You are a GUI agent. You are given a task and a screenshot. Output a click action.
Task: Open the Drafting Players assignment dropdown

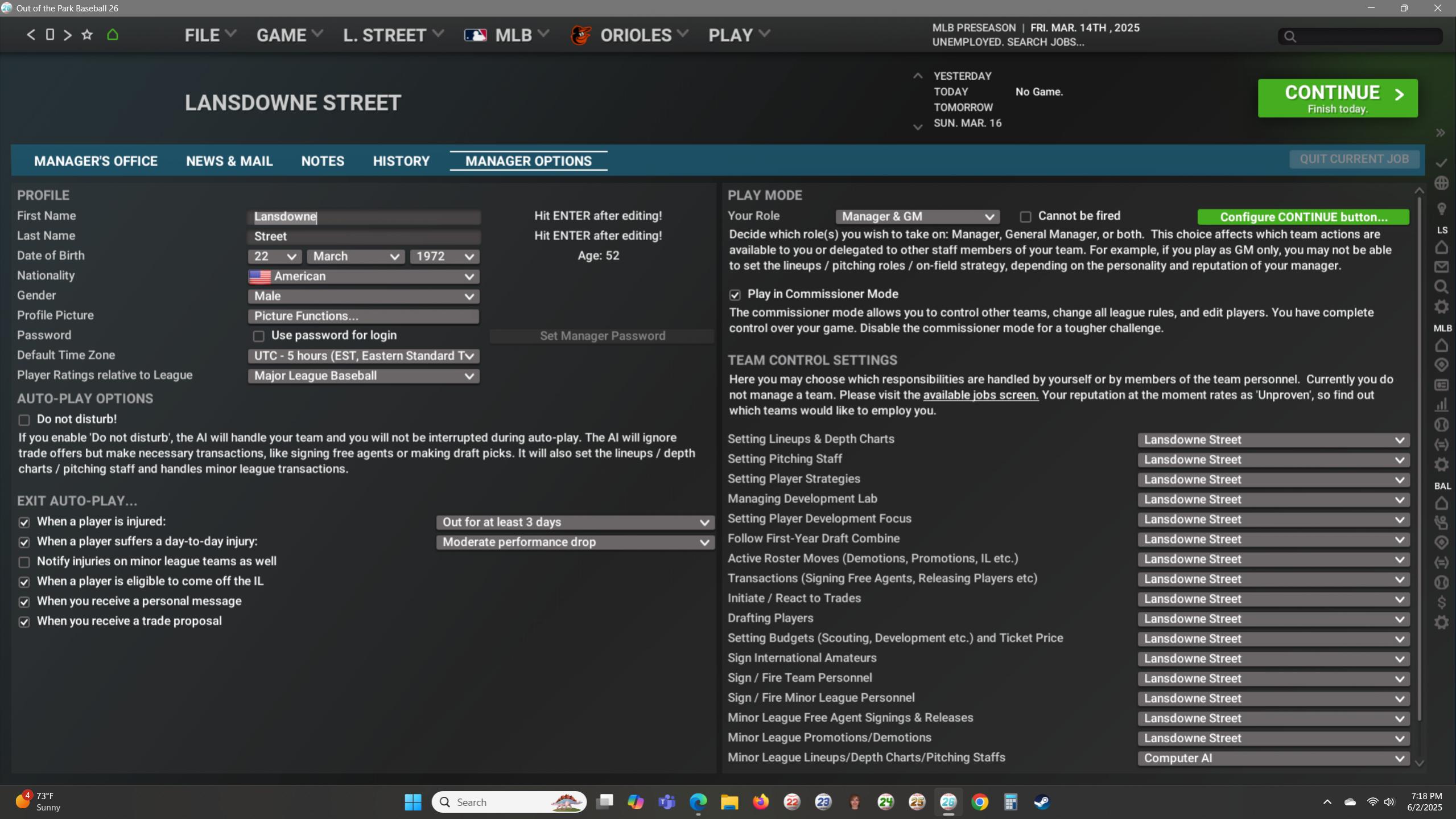(x=1273, y=619)
